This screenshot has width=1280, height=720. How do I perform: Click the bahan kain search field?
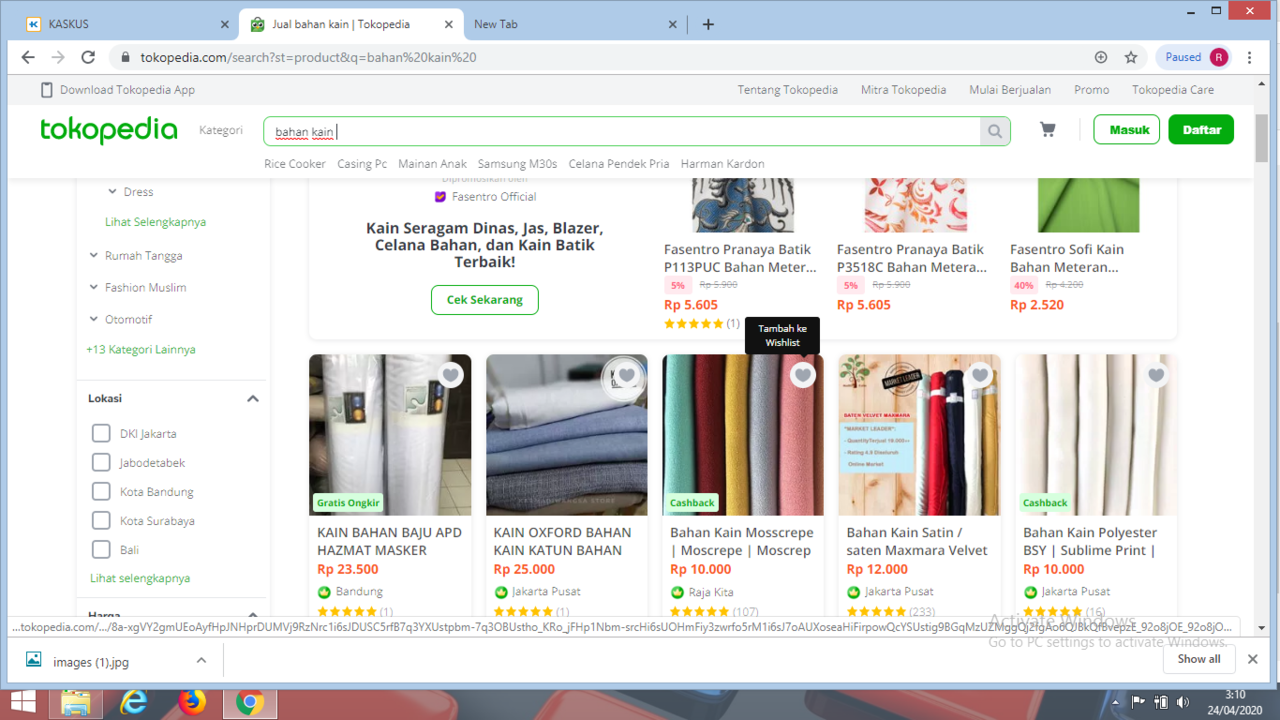coord(622,131)
